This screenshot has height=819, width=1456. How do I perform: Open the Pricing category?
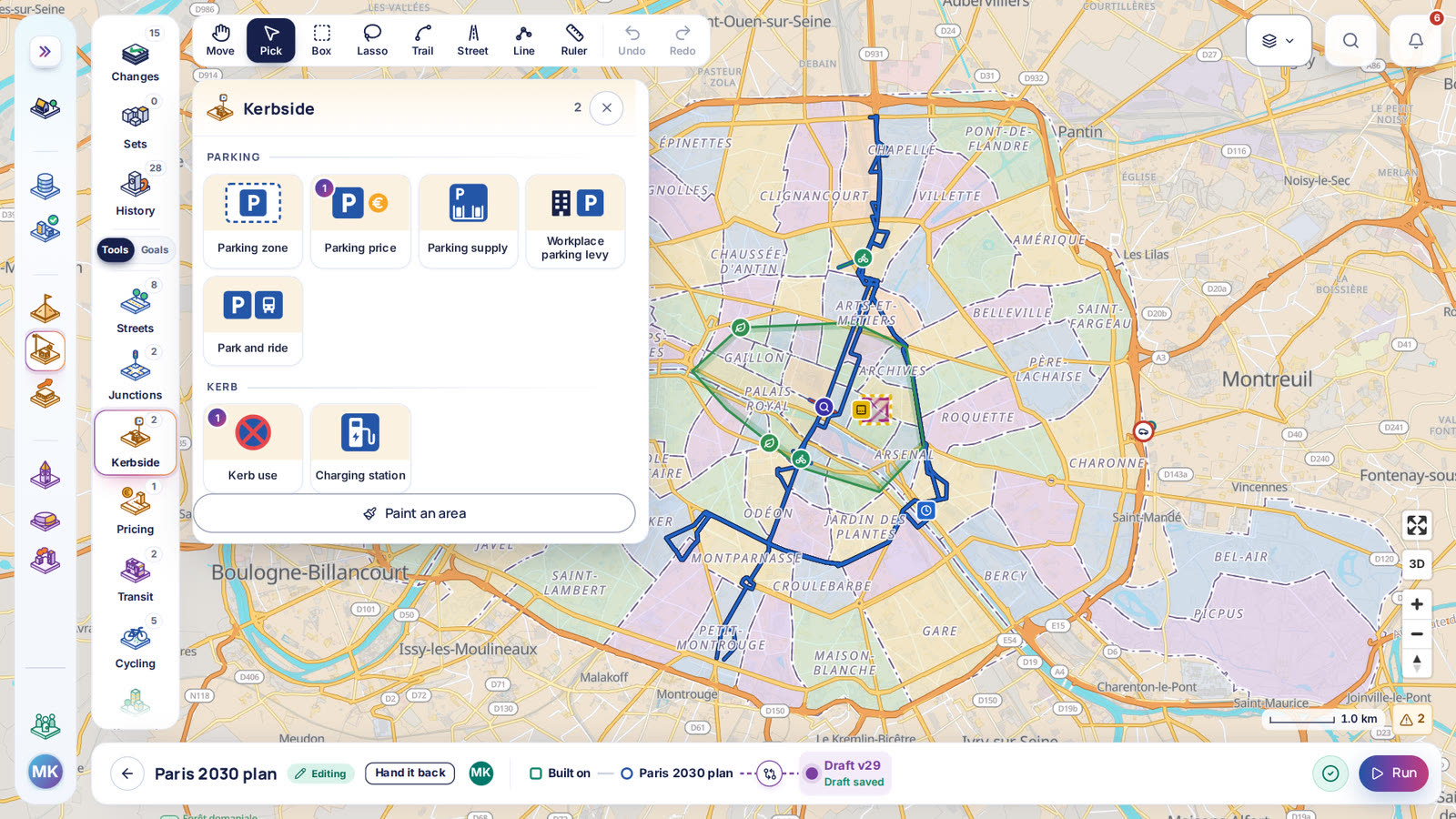click(136, 511)
